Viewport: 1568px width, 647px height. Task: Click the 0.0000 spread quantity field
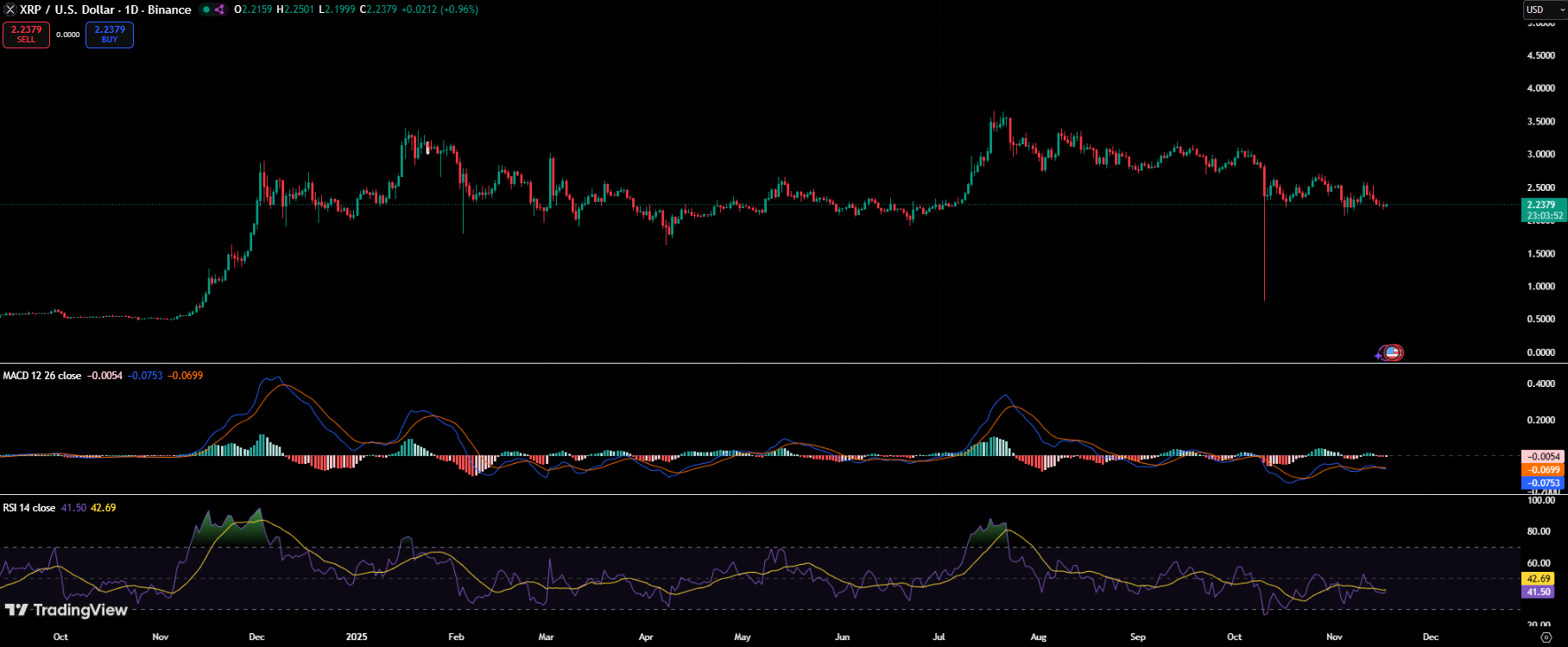(68, 35)
